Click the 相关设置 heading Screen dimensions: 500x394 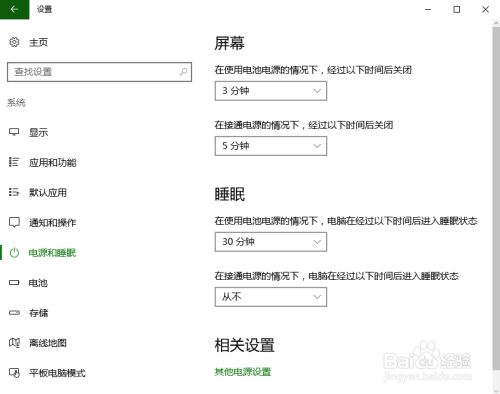[244, 345]
